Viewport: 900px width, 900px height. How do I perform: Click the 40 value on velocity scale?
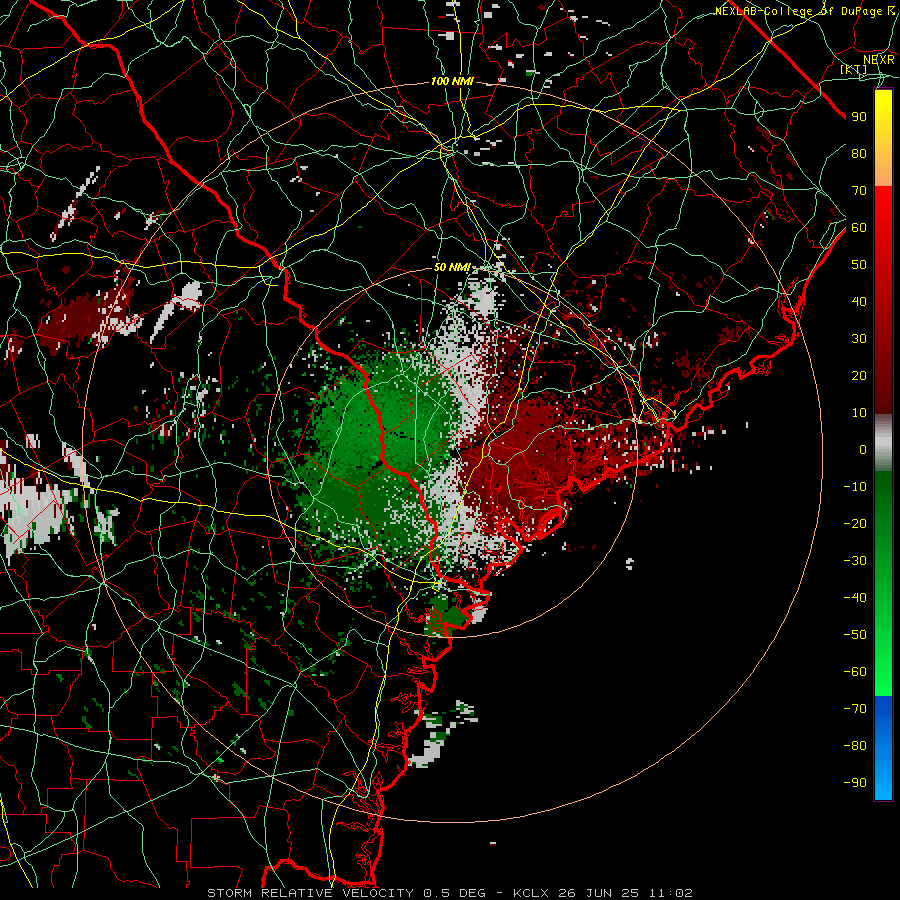coord(859,302)
